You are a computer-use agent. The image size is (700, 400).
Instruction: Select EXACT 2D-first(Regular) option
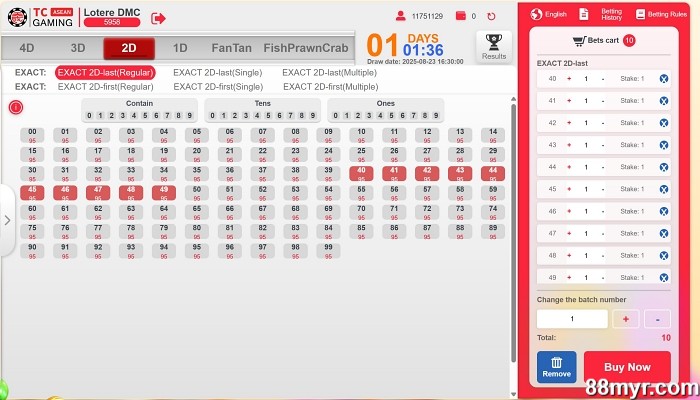105,87
